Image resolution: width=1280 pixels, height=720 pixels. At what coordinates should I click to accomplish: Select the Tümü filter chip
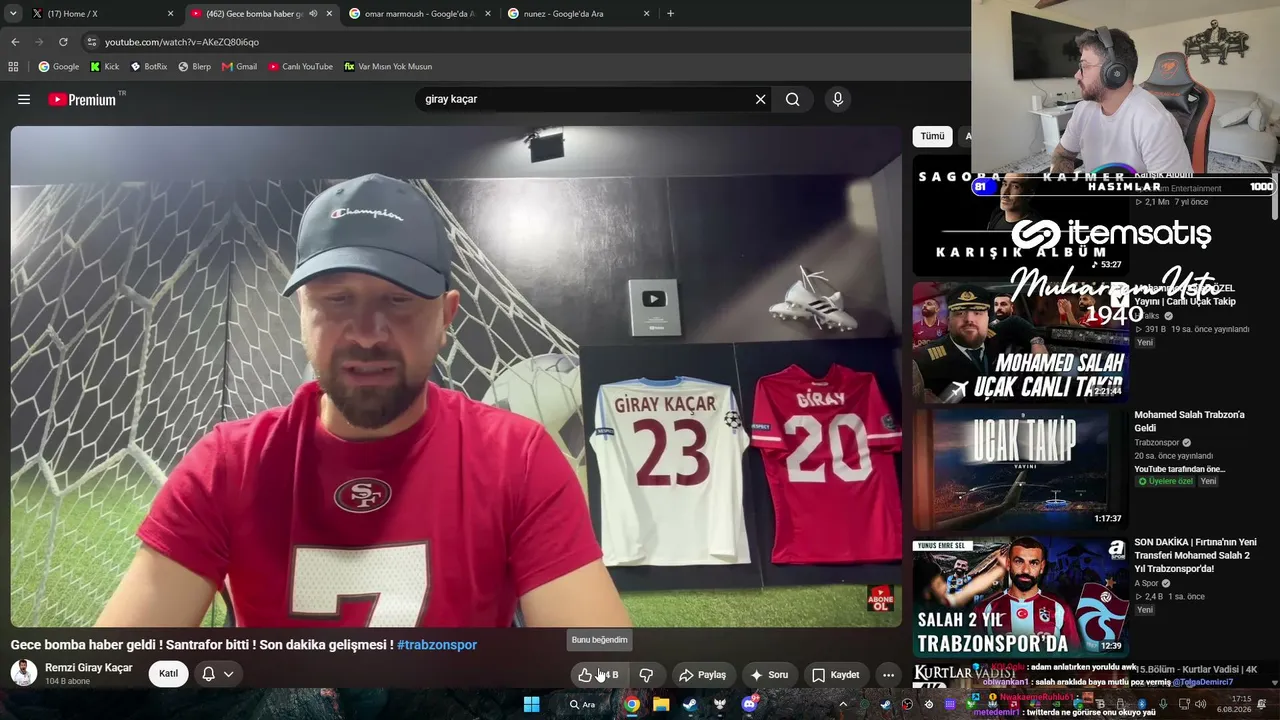pos(932,136)
